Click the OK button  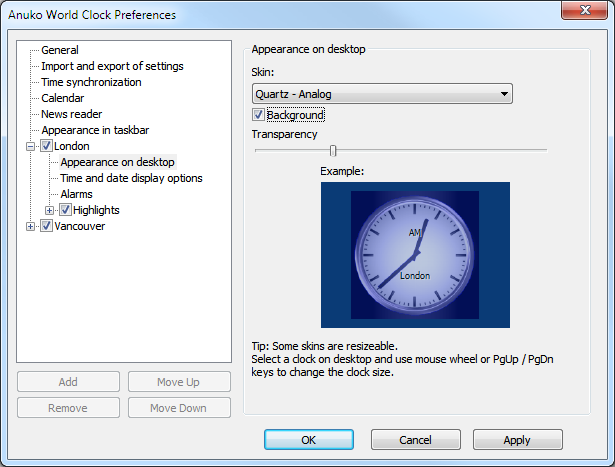click(x=308, y=440)
